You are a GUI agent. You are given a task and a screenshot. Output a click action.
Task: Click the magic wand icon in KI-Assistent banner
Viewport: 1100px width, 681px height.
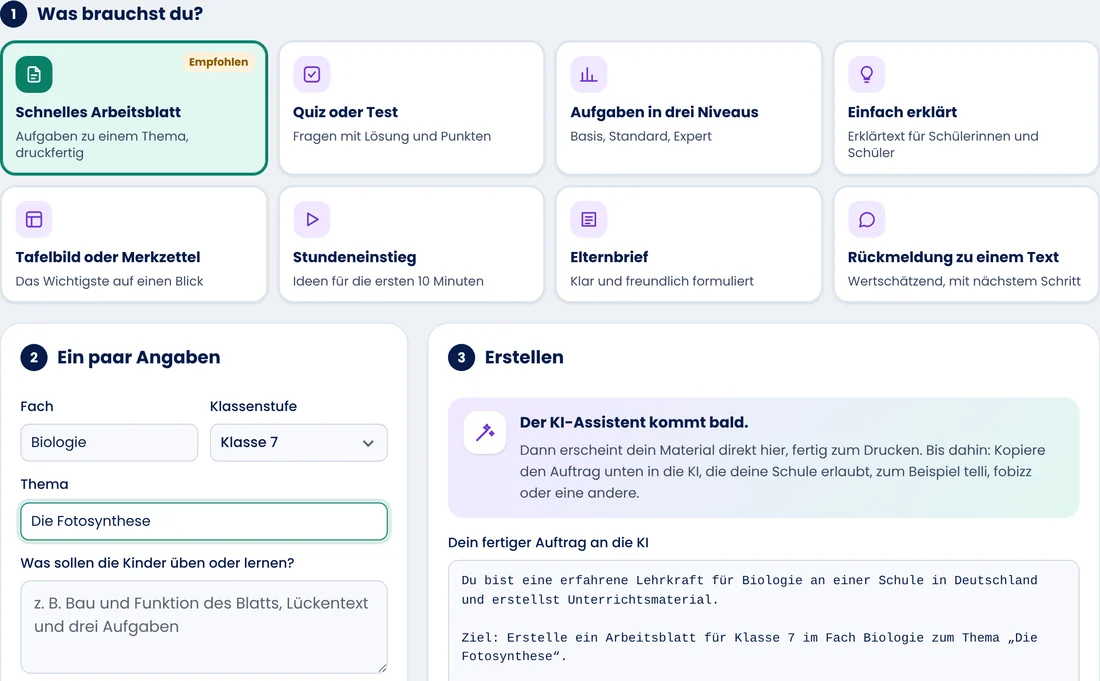(x=485, y=432)
